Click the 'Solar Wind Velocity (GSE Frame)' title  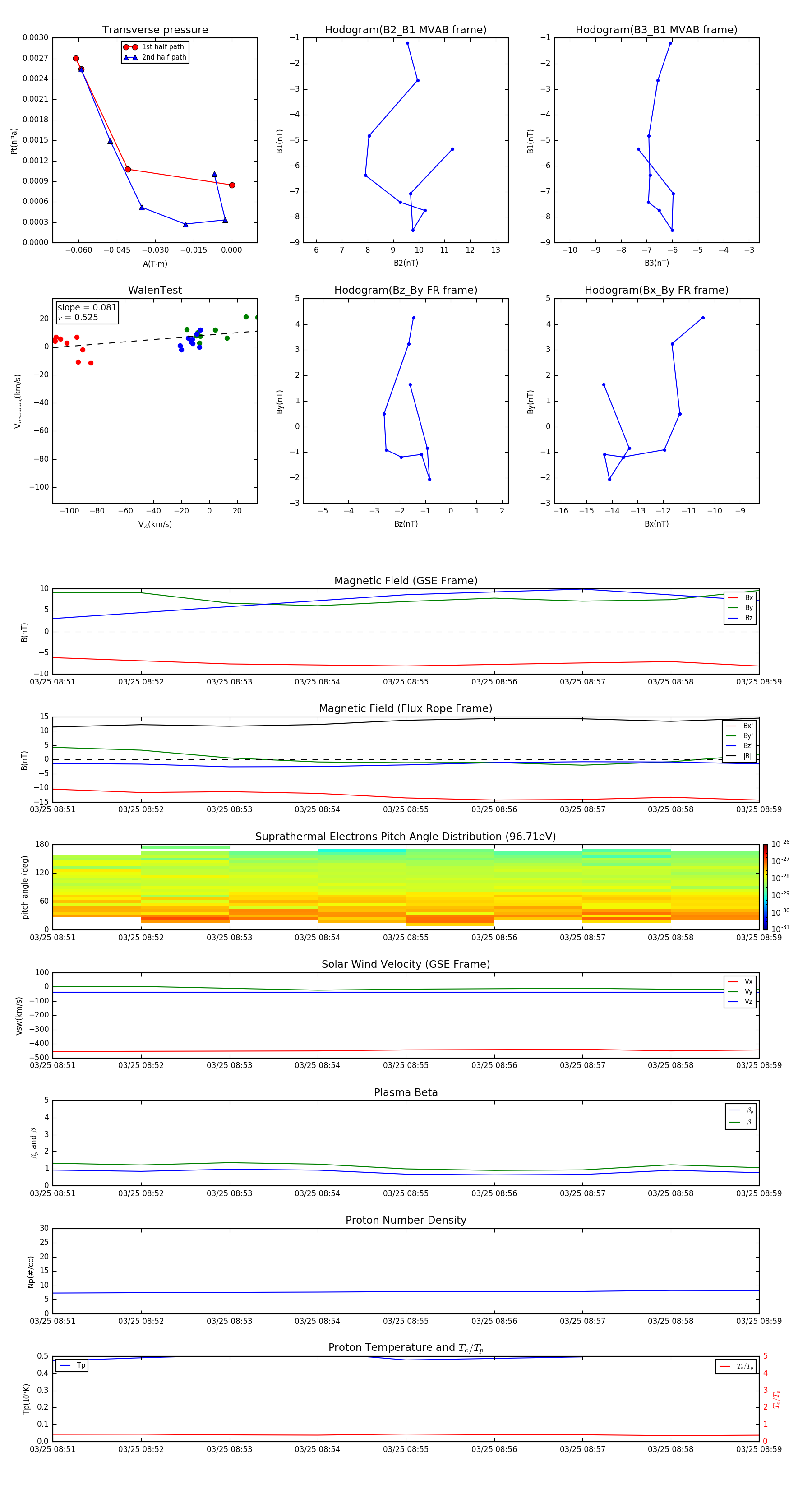pos(406,965)
